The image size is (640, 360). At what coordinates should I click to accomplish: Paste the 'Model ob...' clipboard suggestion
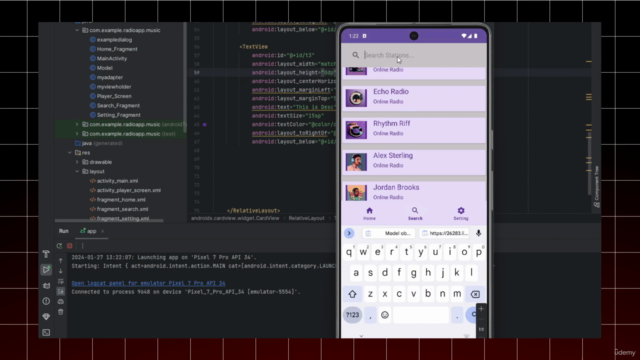(389, 233)
